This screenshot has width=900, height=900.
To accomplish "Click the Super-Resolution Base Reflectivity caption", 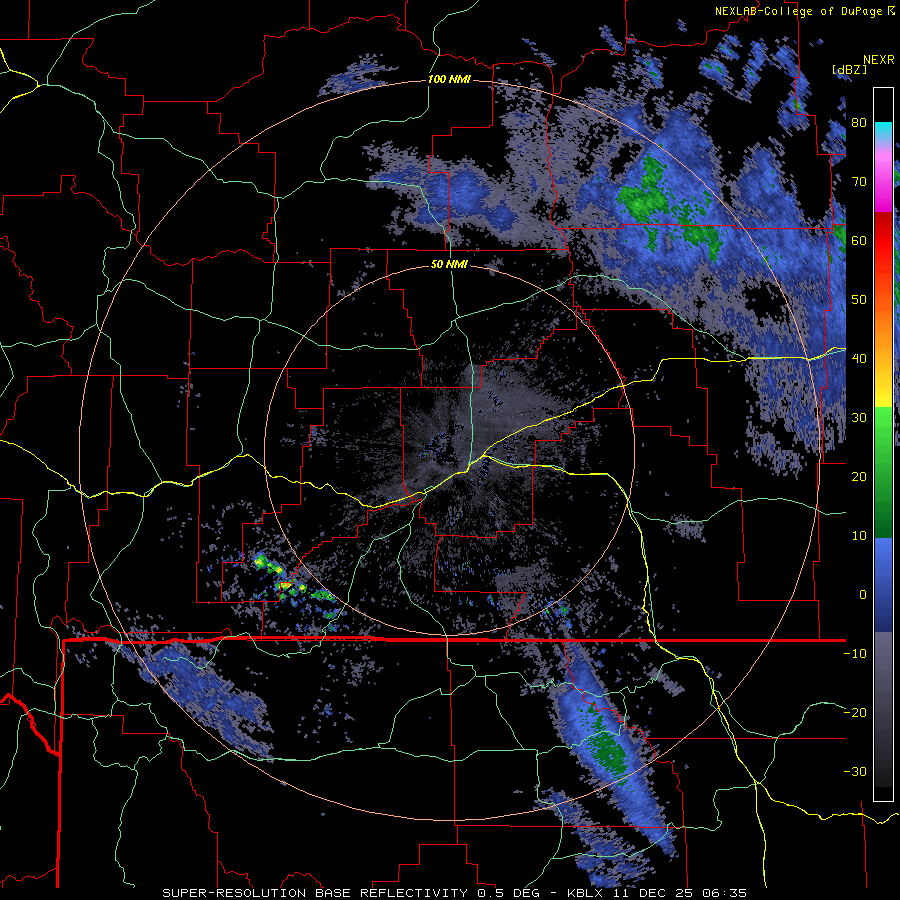I will (454, 893).
